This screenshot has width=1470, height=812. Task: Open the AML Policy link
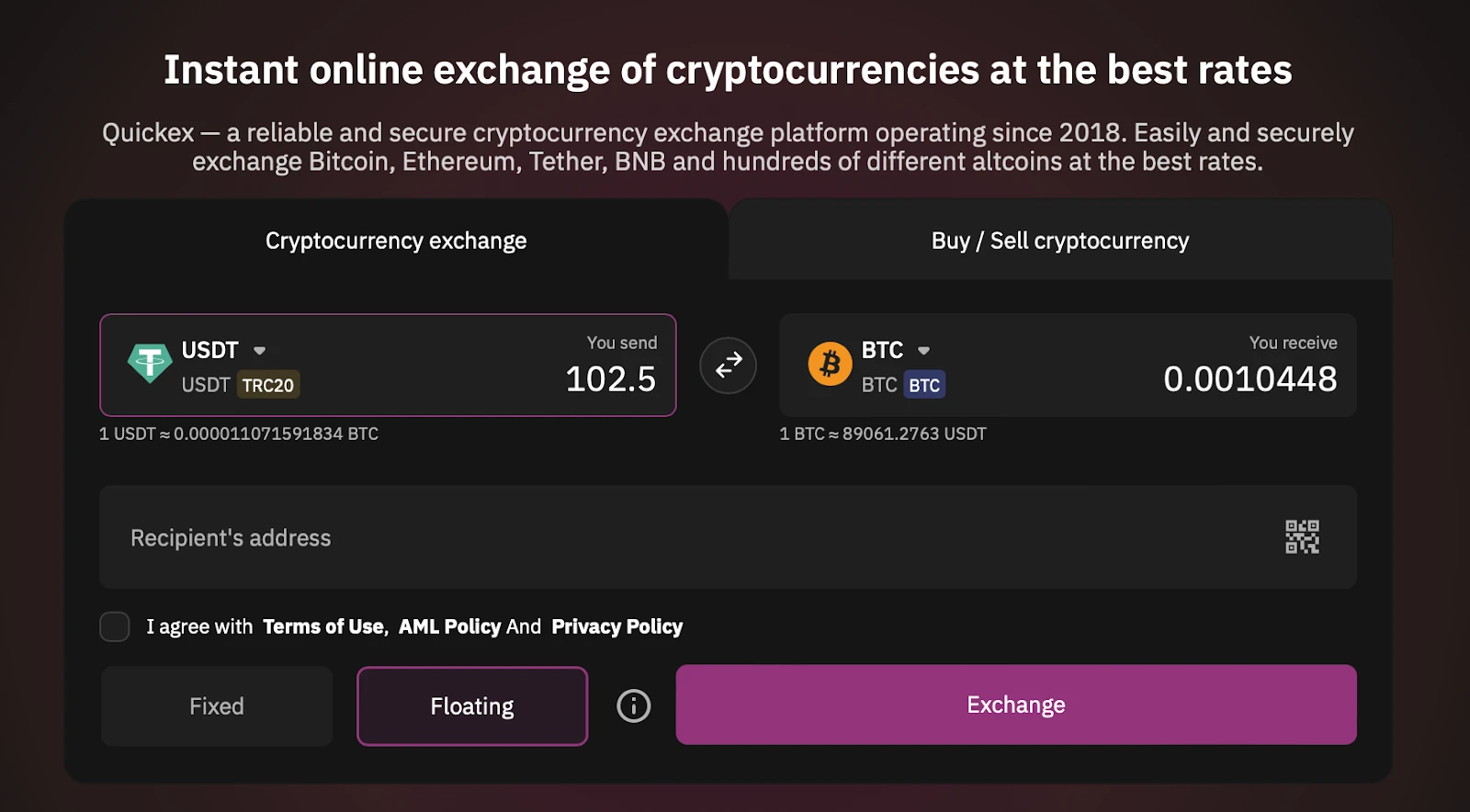coord(448,626)
